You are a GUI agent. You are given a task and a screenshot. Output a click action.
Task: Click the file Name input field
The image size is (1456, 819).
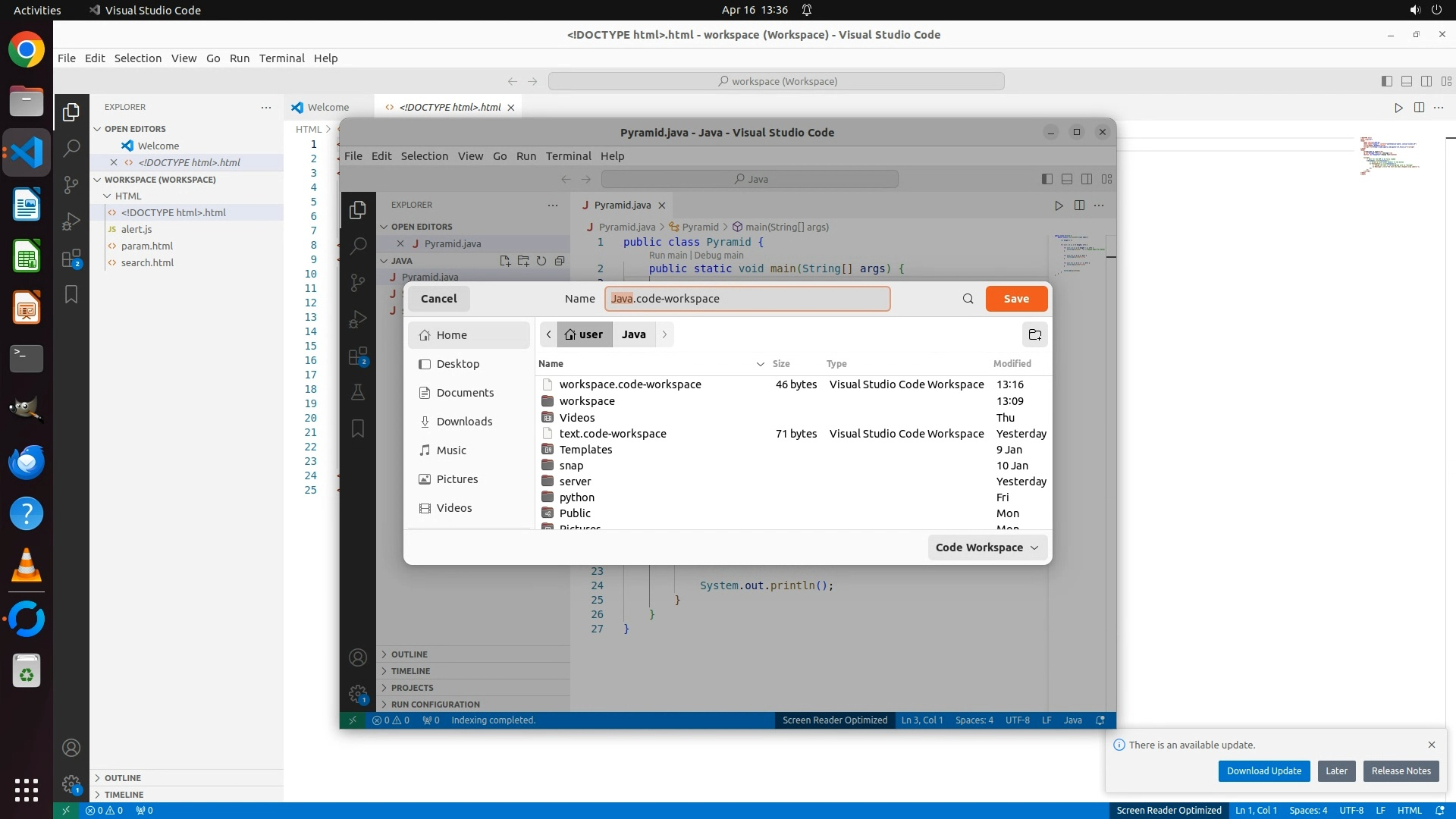coord(747,299)
